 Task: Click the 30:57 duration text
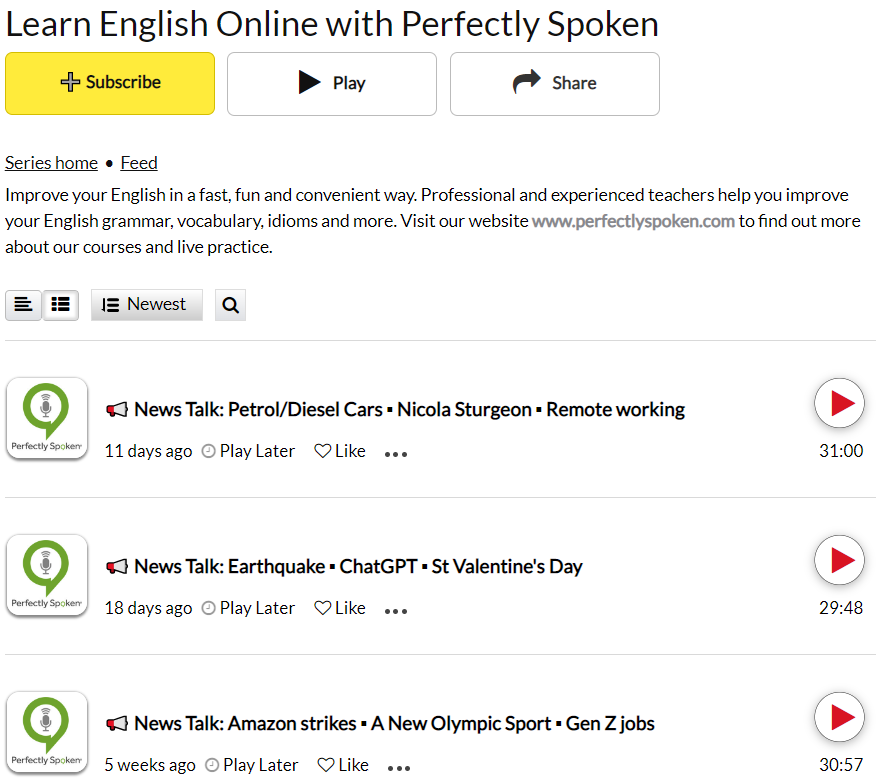[841, 764]
